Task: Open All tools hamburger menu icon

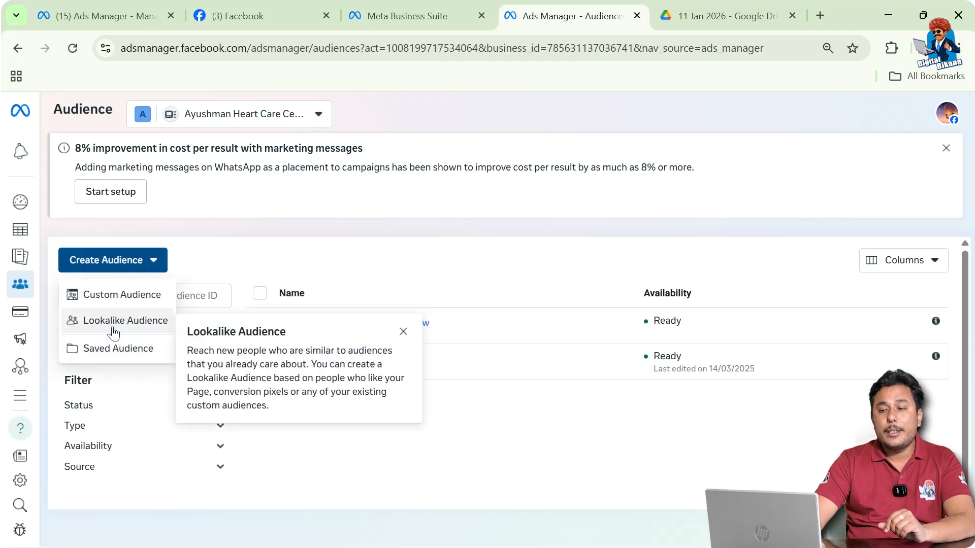Action: [x=20, y=396]
